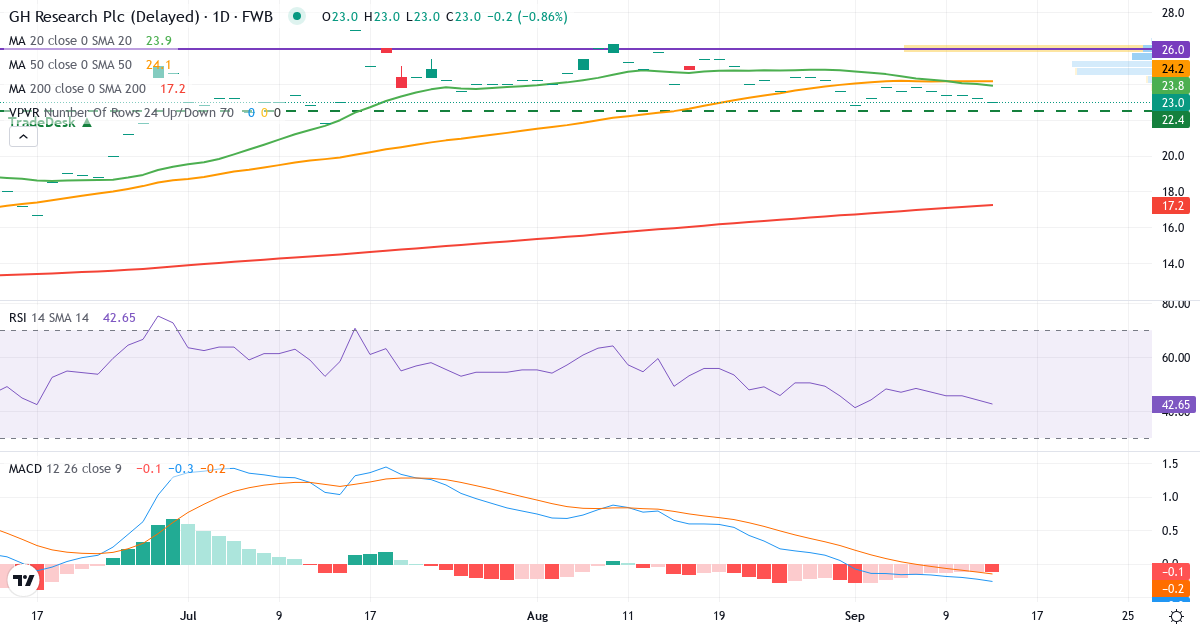Viewport: 1200px width, 630px height.
Task: Click the 20.0 price axis value
Action: 1172,156
